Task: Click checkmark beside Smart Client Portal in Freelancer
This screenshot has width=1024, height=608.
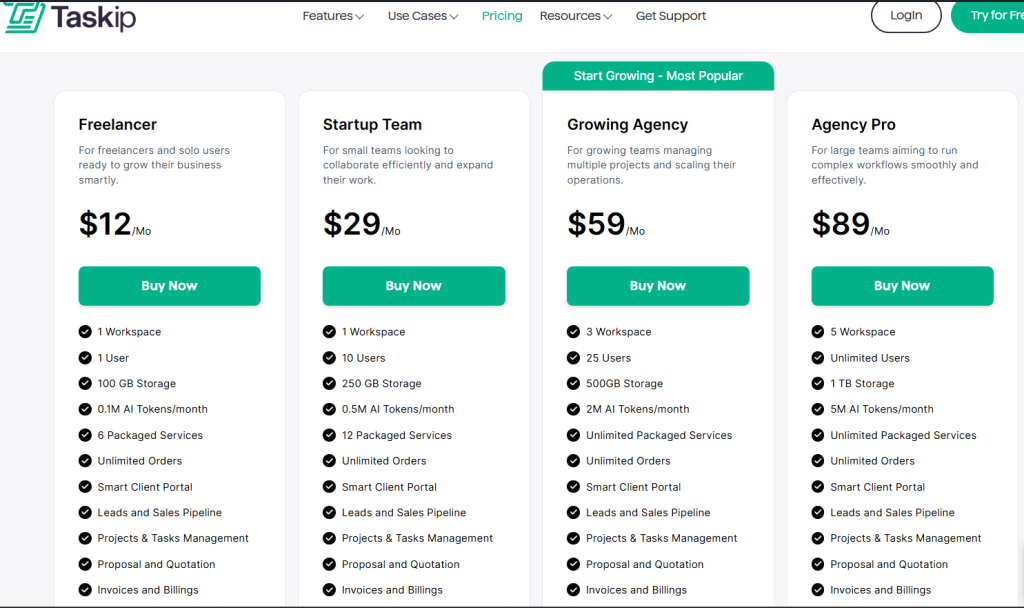Action: click(84, 486)
